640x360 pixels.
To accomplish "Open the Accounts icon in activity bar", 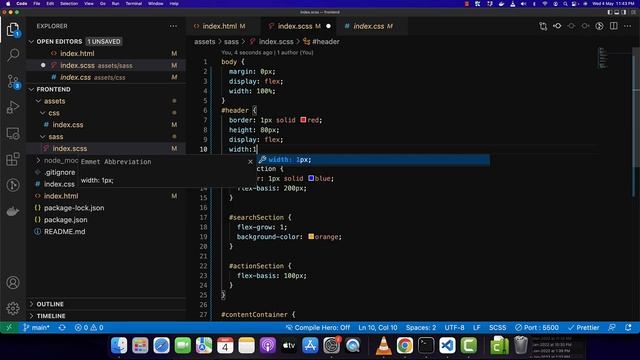I will [13, 282].
